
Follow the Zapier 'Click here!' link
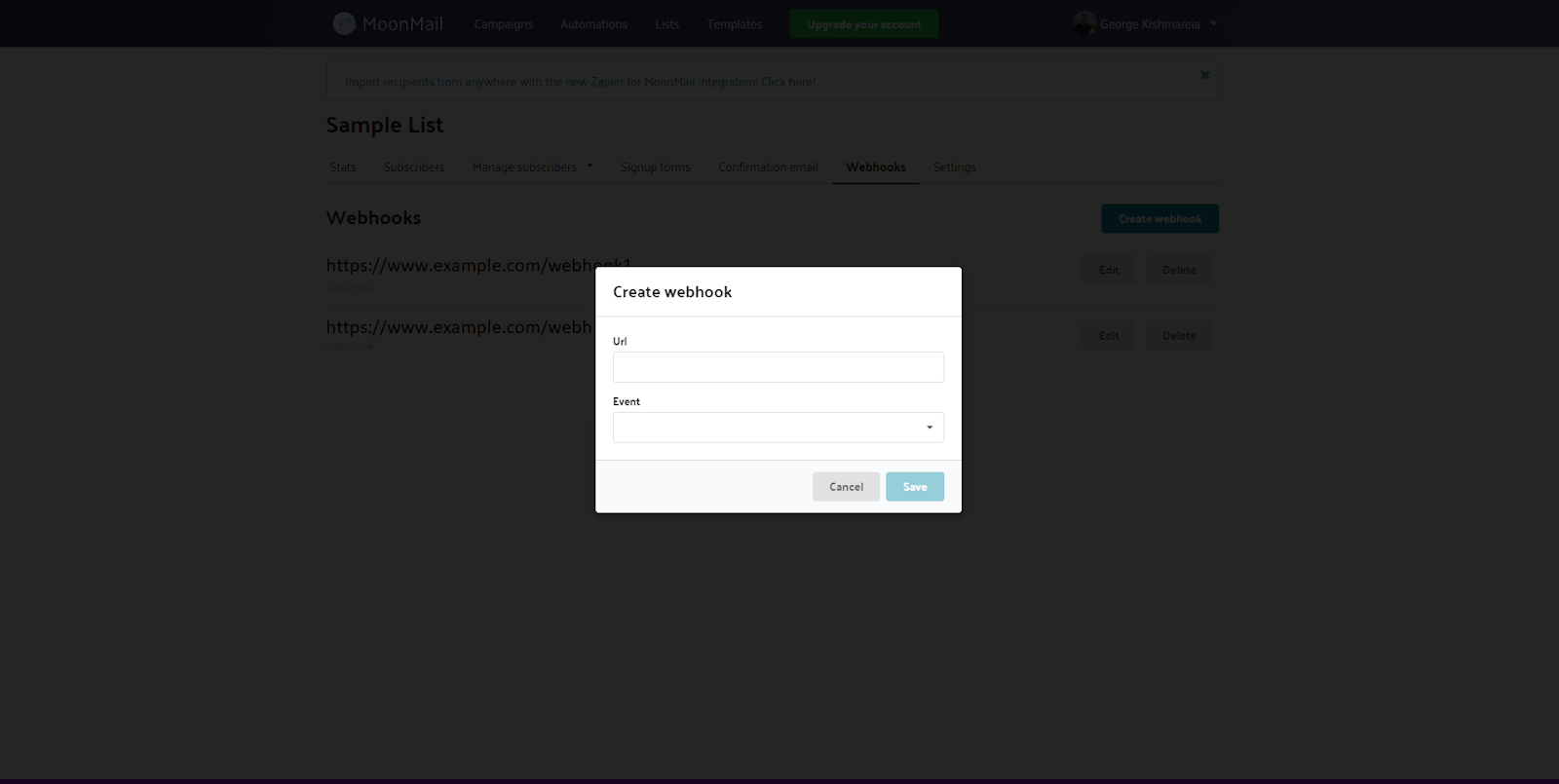[788, 82]
